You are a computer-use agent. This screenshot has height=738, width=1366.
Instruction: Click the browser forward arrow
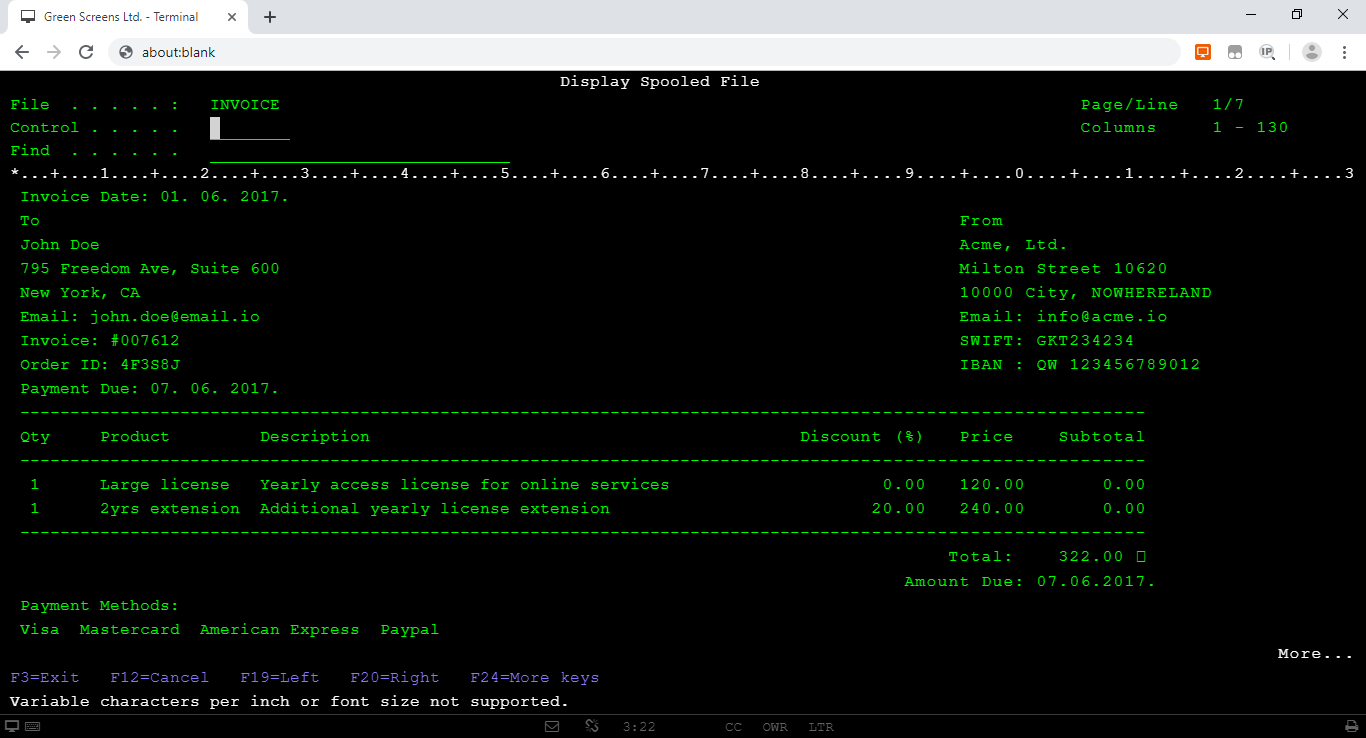[x=54, y=52]
